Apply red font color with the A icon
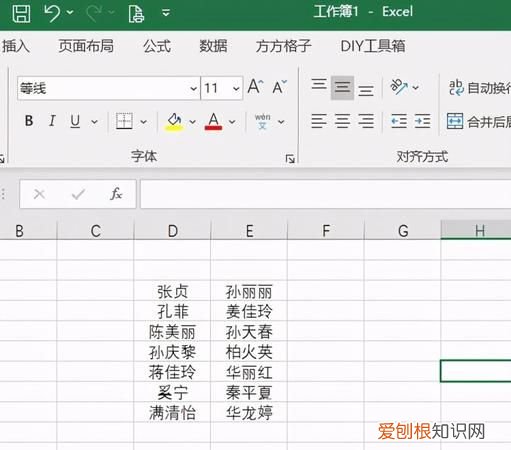Image resolution: width=511 pixels, height=450 pixels. (x=213, y=122)
